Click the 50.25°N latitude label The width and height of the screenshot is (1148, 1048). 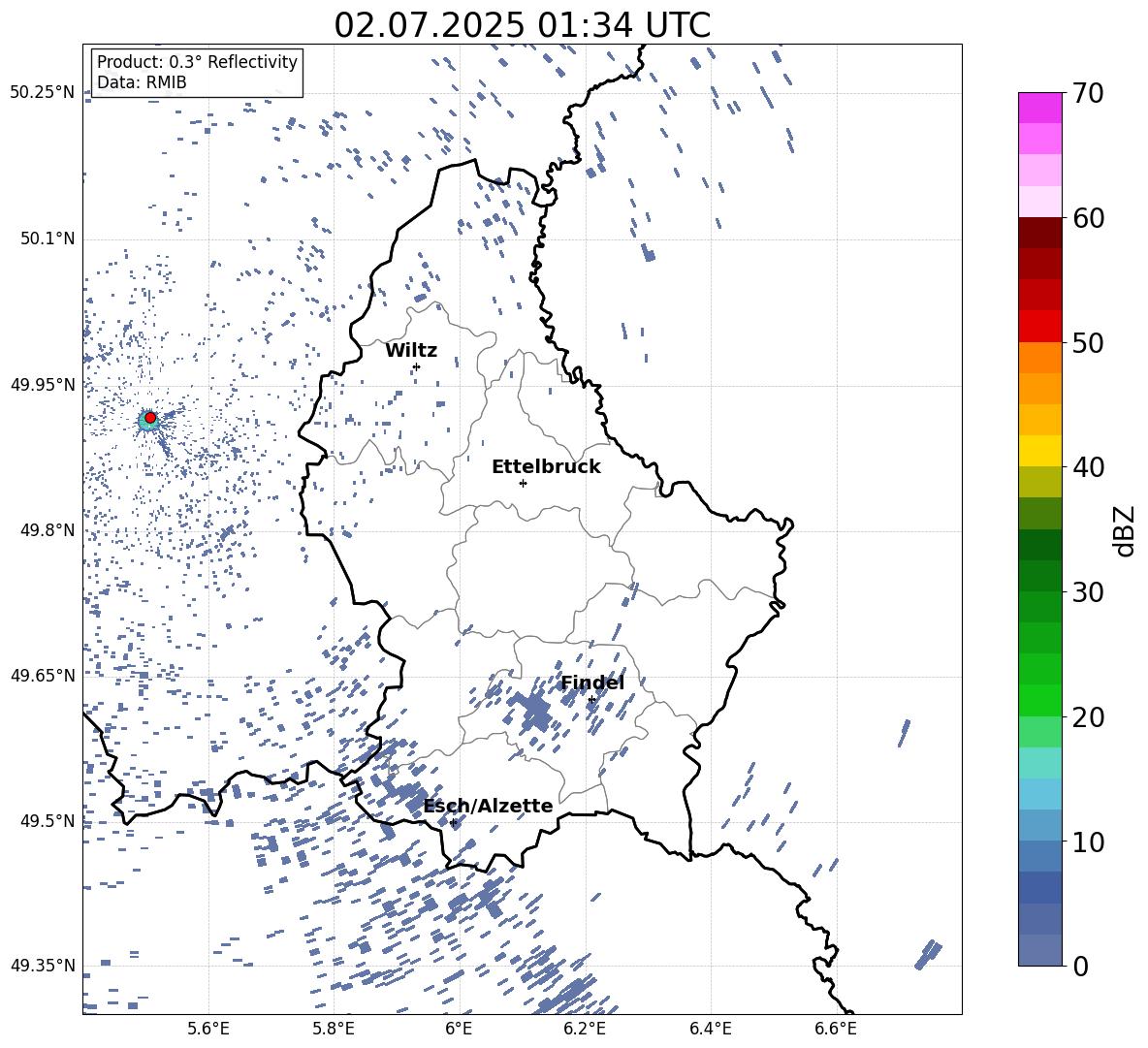[43, 93]
